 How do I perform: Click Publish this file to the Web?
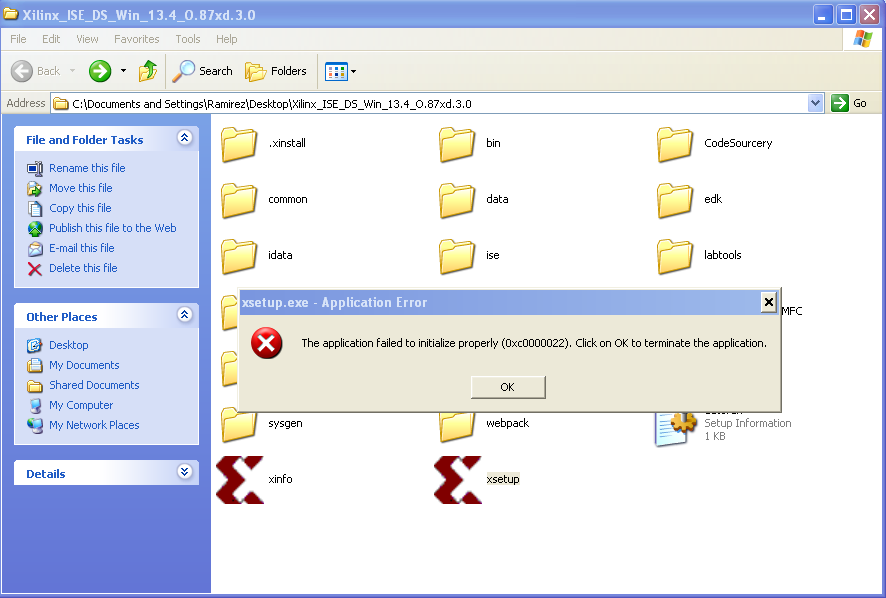(x=112, y=228)
